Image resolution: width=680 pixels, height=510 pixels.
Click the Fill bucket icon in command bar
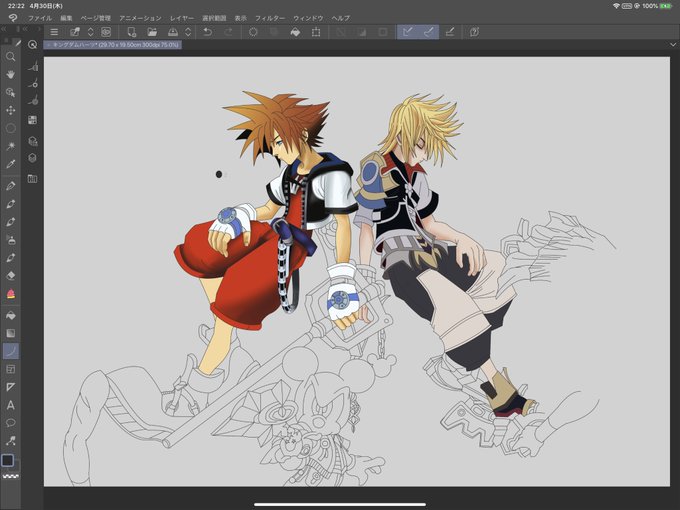(295, 32)
